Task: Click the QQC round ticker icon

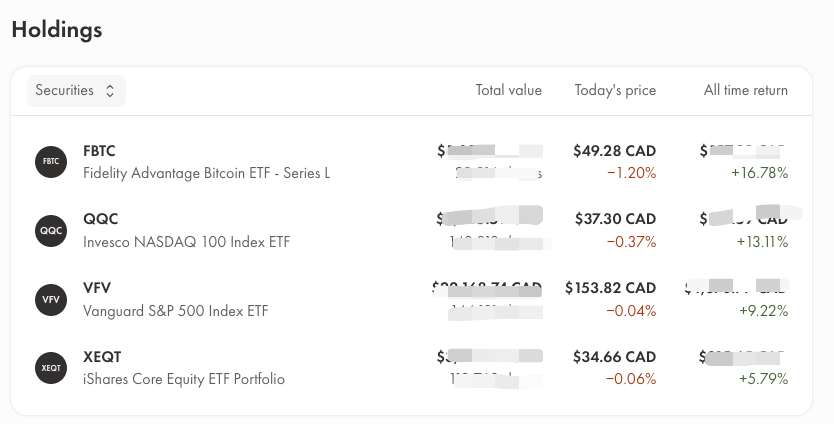Action: [x=51, y=230]
